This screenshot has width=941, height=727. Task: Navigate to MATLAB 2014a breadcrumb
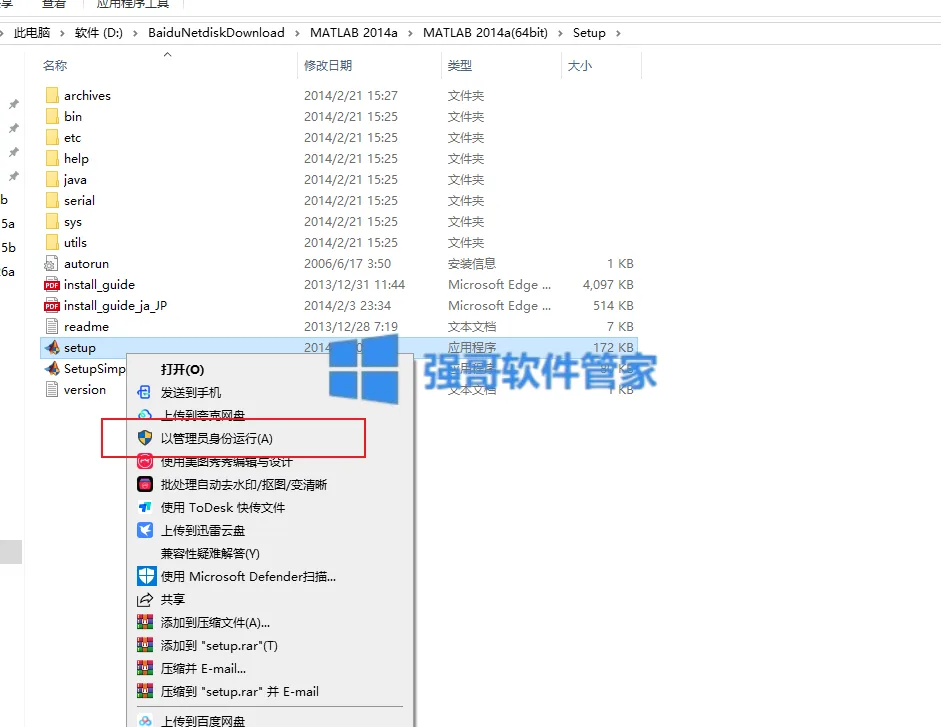[x=353, y=33]
